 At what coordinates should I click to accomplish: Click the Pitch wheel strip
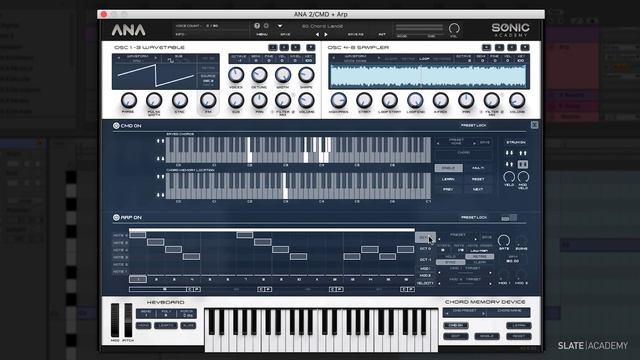pyautogui.click(x=128, y=320)
